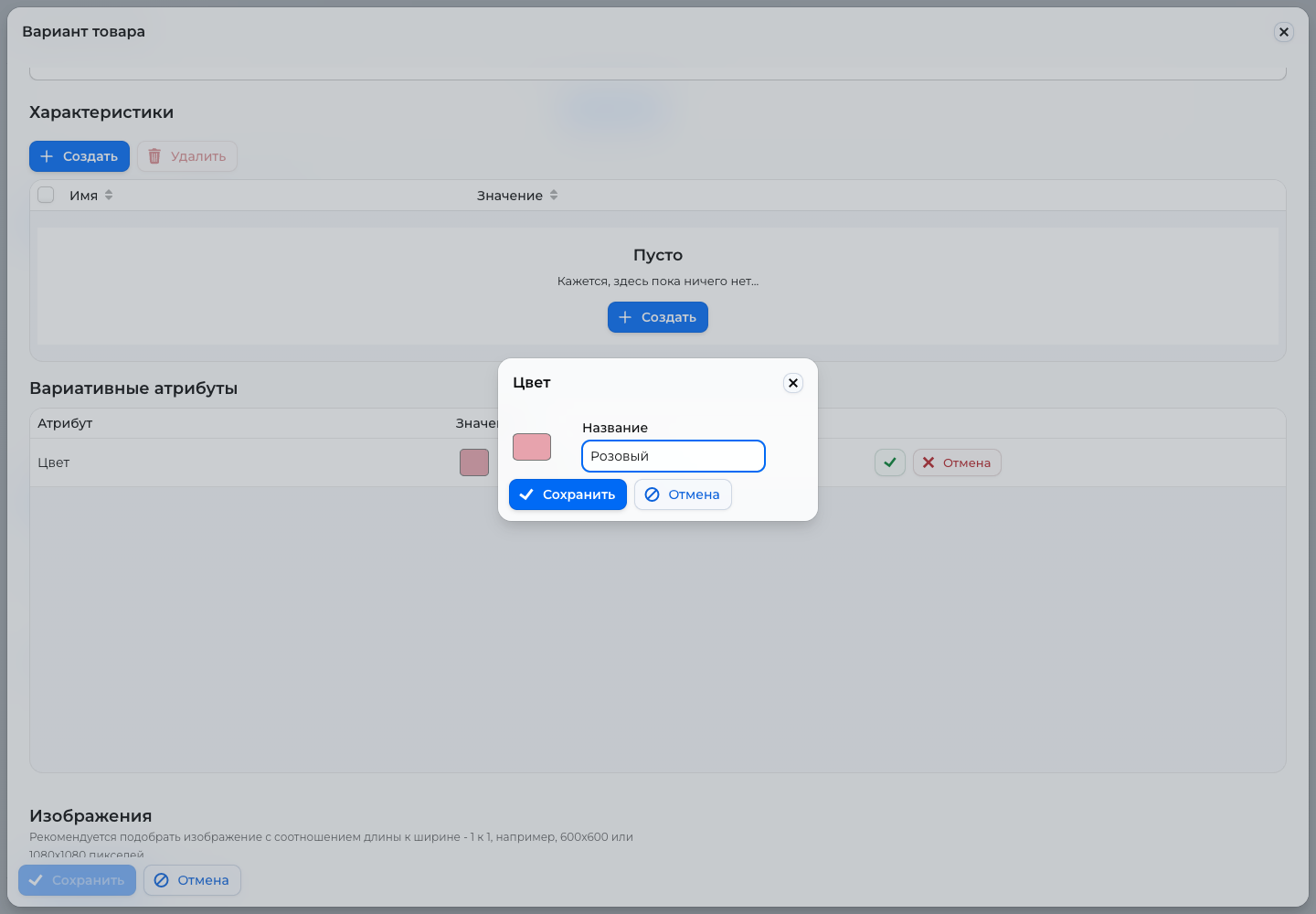This screenshot has width=1316, height=914.
Task: Click the bottom Отмена button of product variant
Action: [x=192, y=880]
